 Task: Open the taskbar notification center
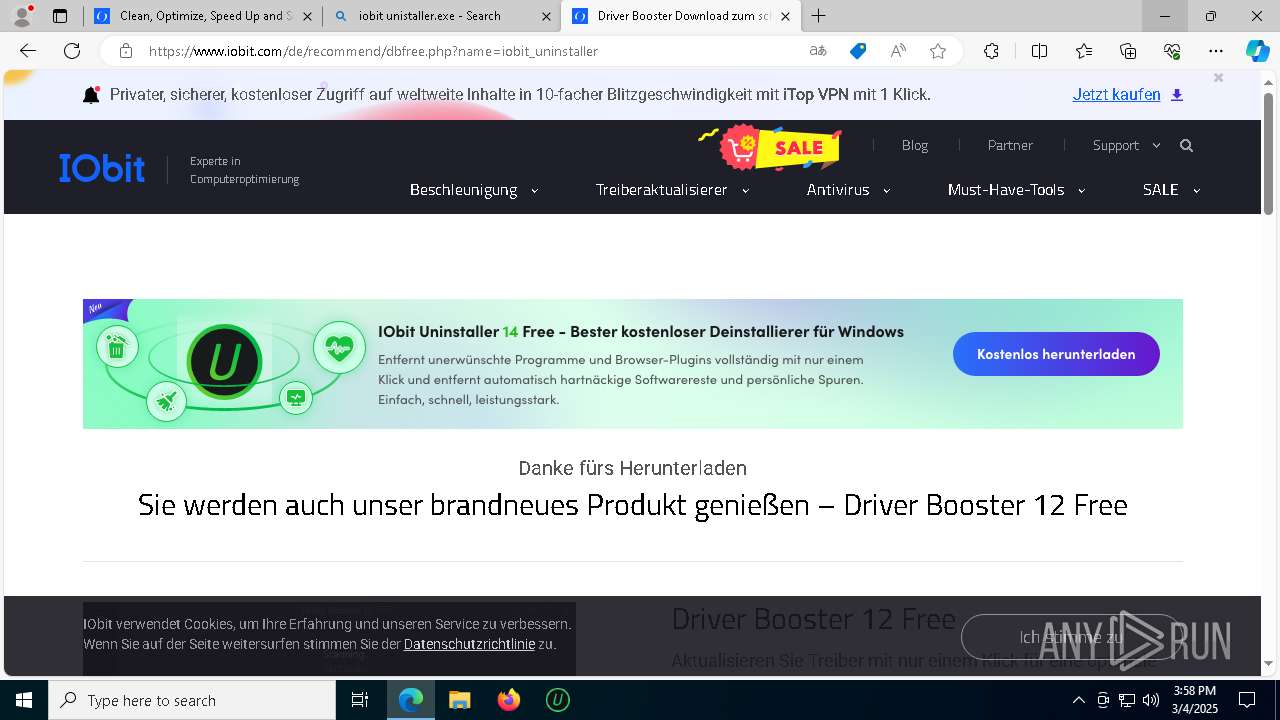1247,700
